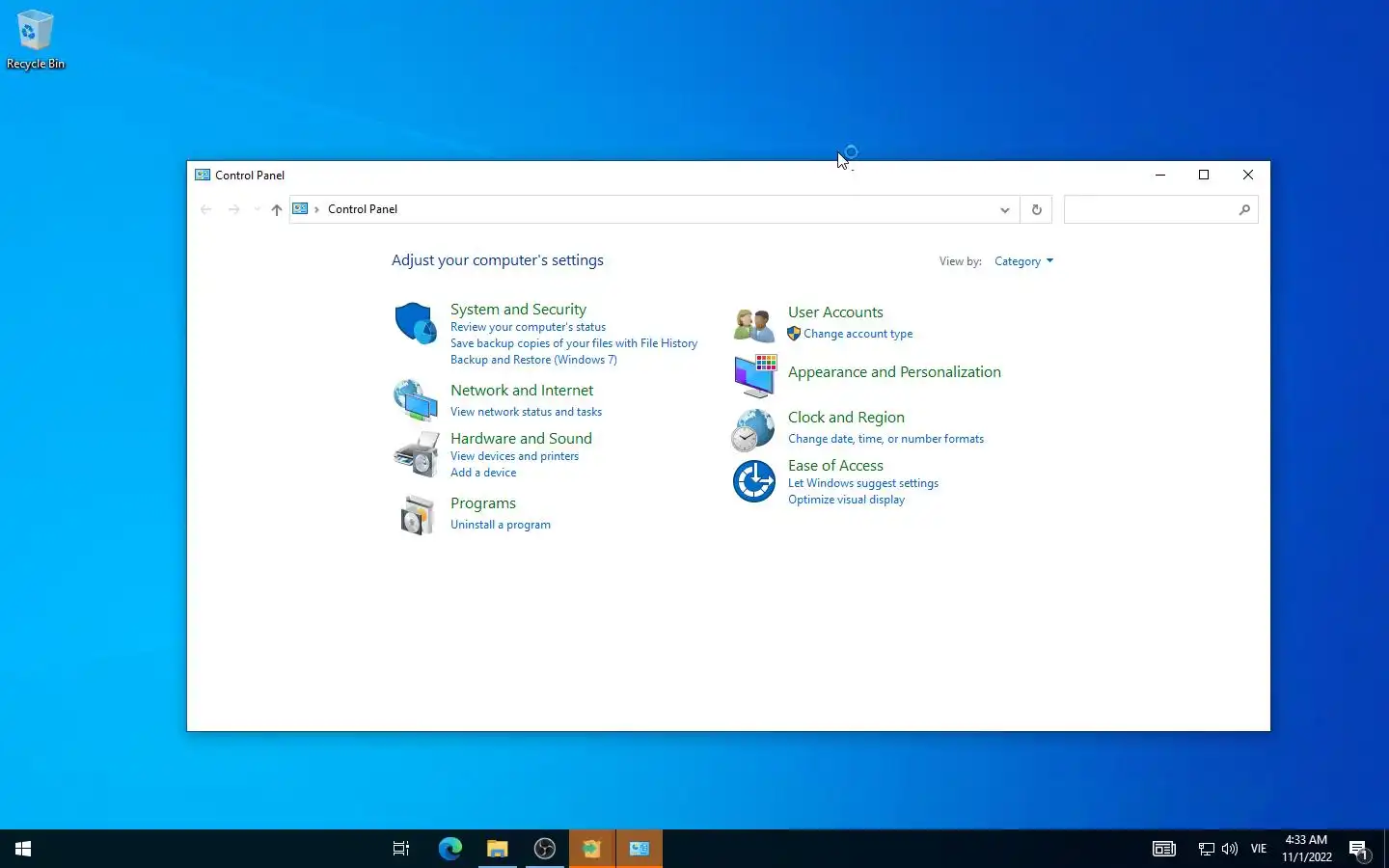Click View devices and printers
Screen dimensions: 1389x868
(514, 456)
